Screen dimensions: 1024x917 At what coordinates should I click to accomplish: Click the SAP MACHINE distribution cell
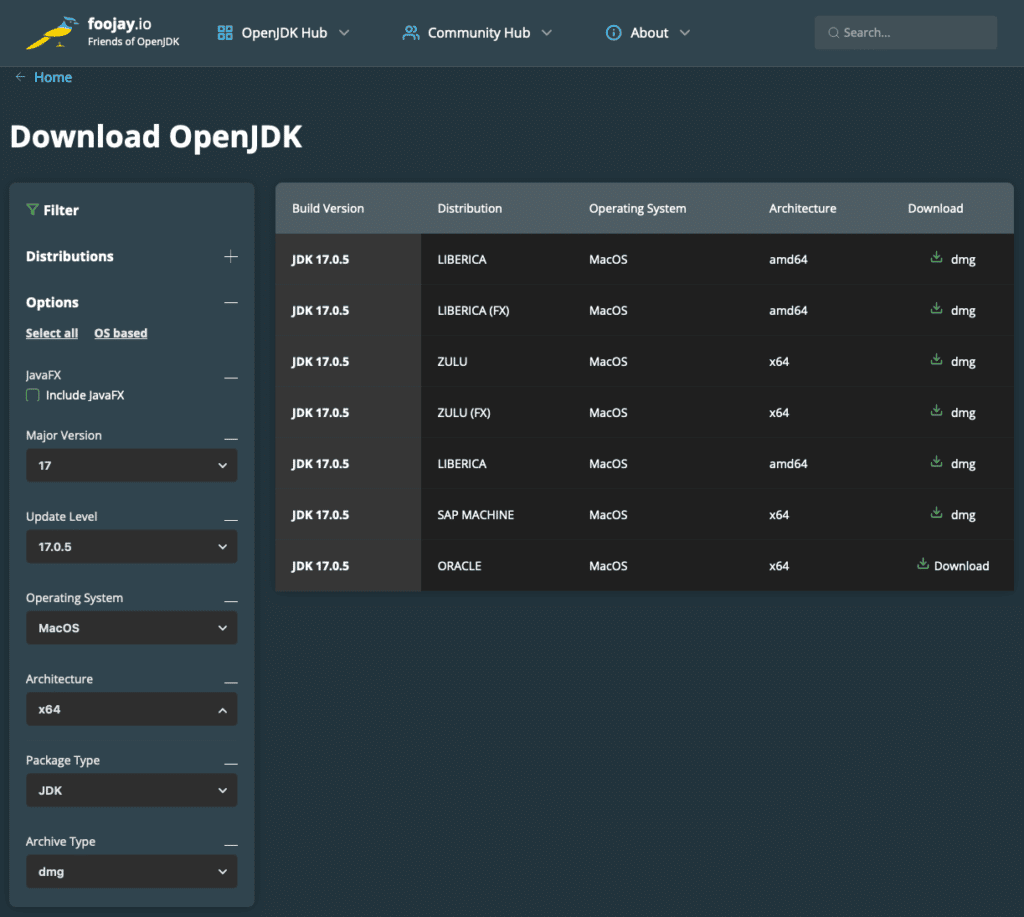click(x=475, y=515)
